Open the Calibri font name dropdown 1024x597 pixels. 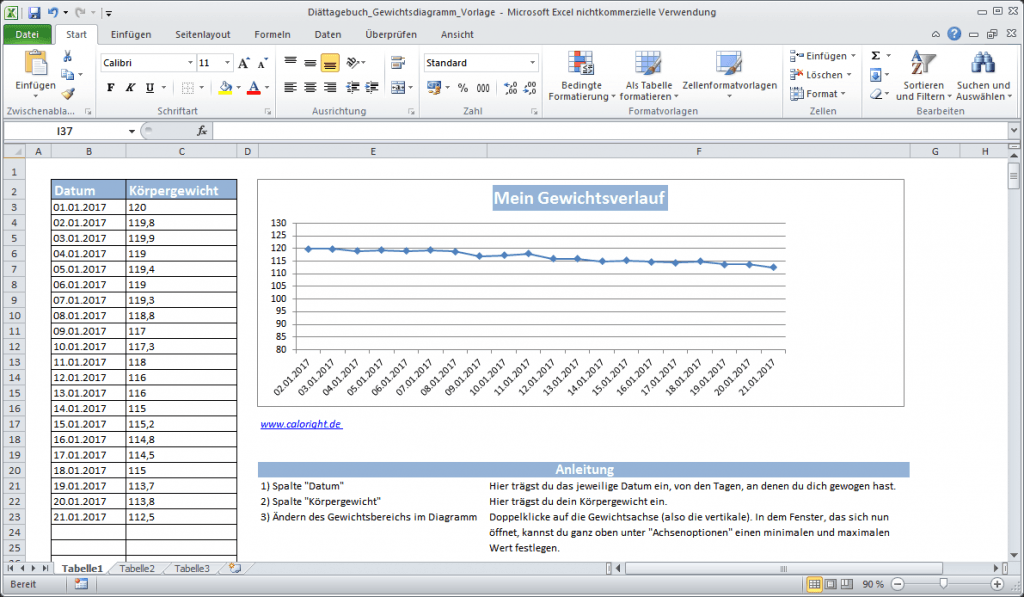coord(190,63)
